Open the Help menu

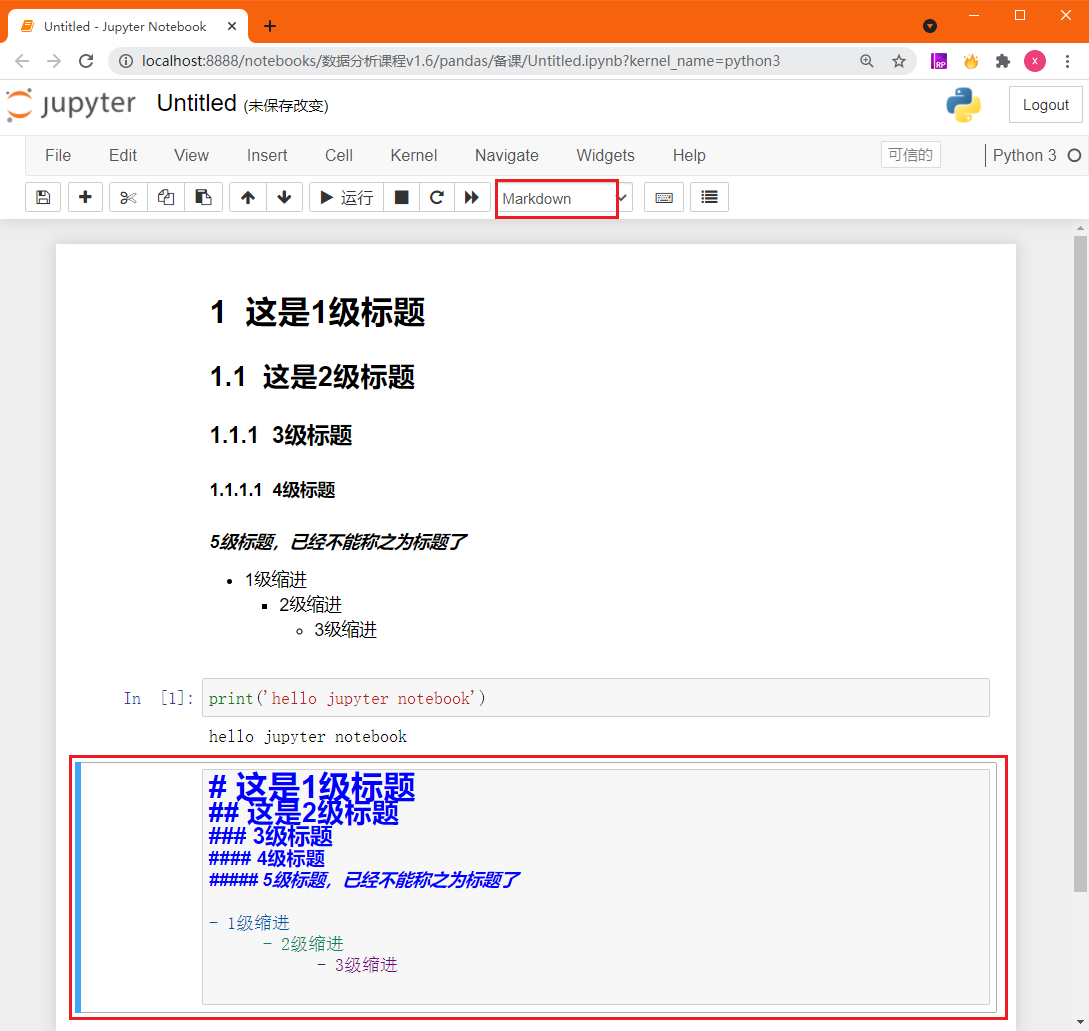[x=689, y=156]
